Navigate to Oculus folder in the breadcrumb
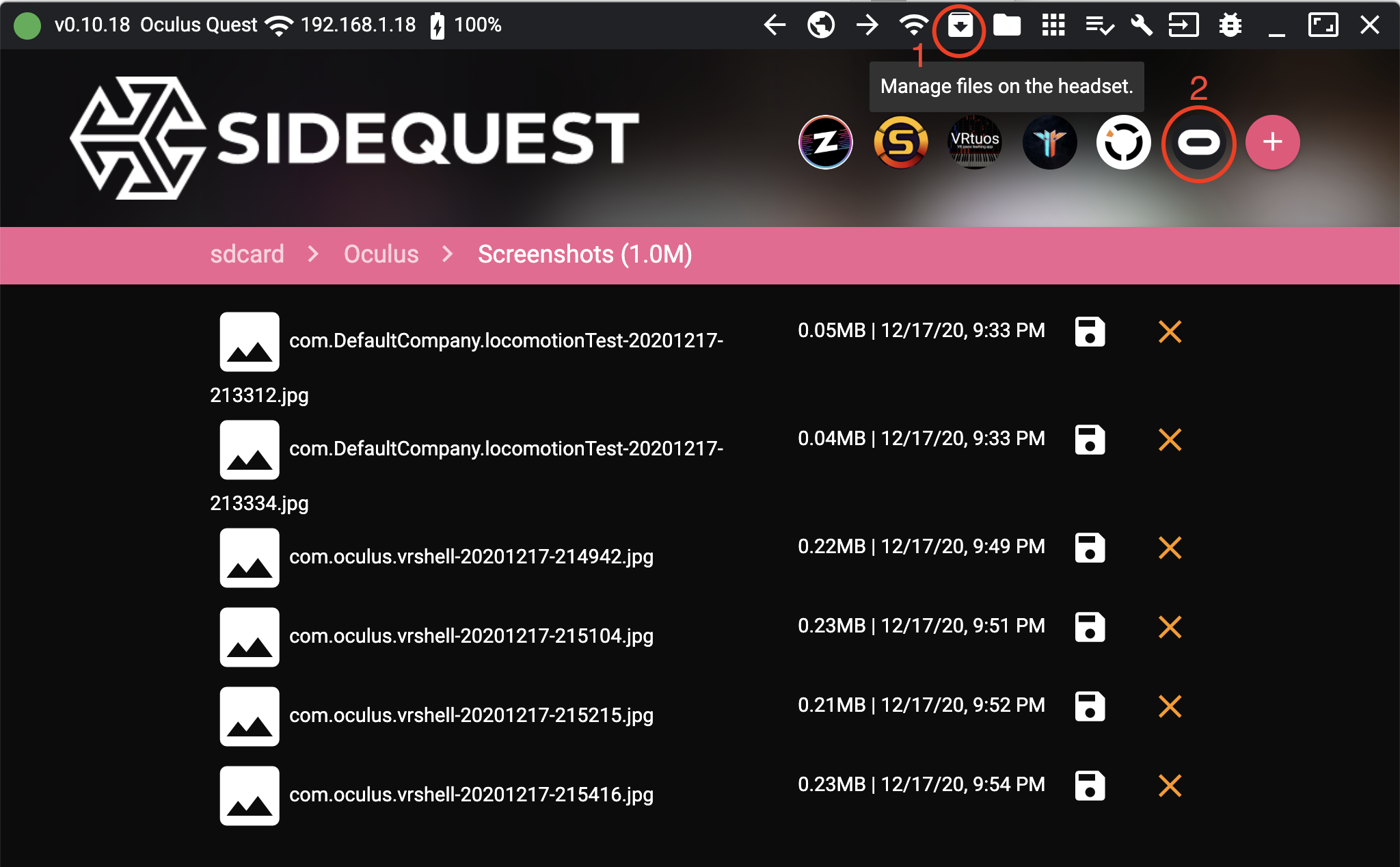Screen dimensions: 1400x867 tap(381, 254)
